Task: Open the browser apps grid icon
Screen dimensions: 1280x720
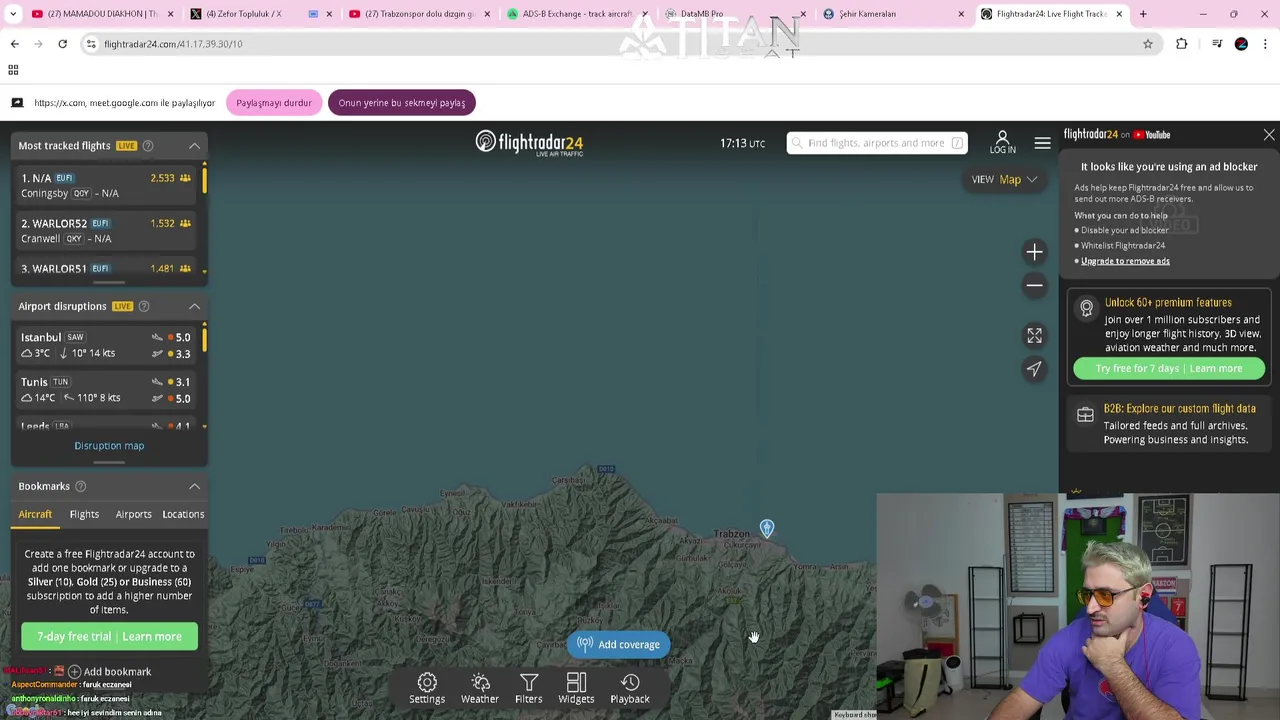Action: (13, 70)
